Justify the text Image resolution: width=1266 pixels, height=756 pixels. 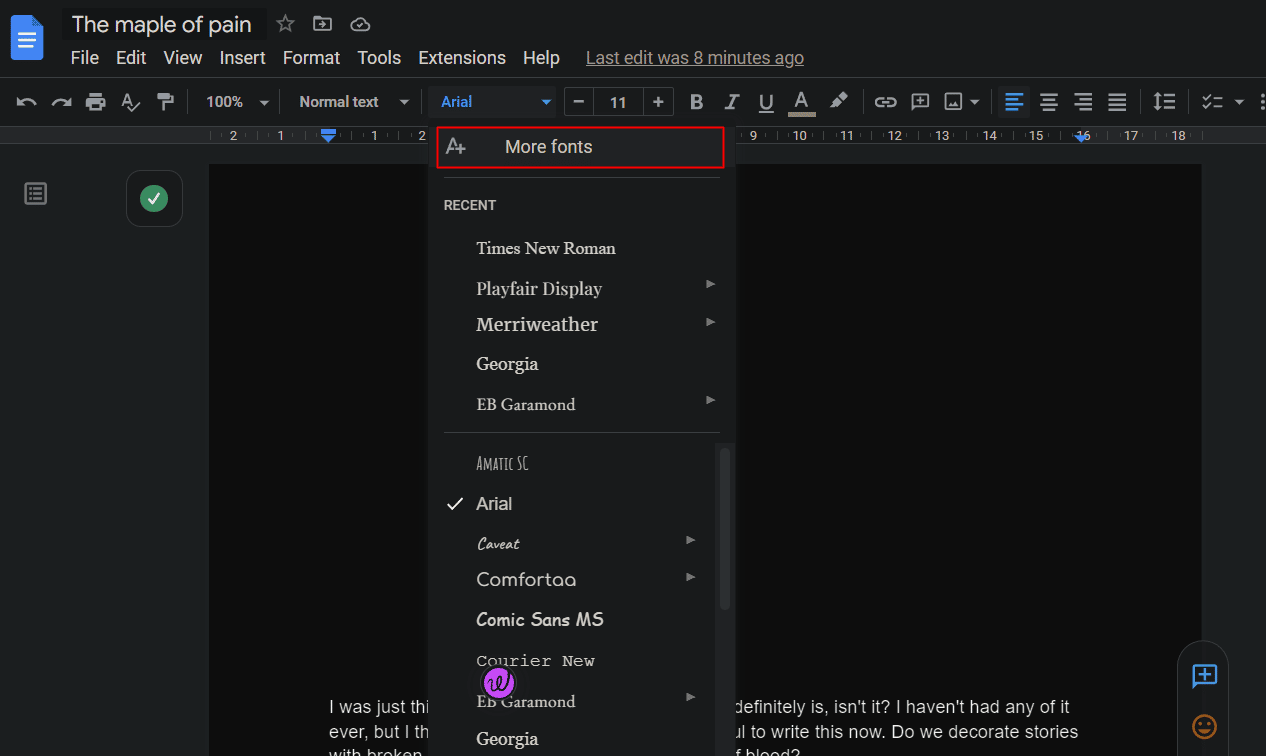[1117, 102]
